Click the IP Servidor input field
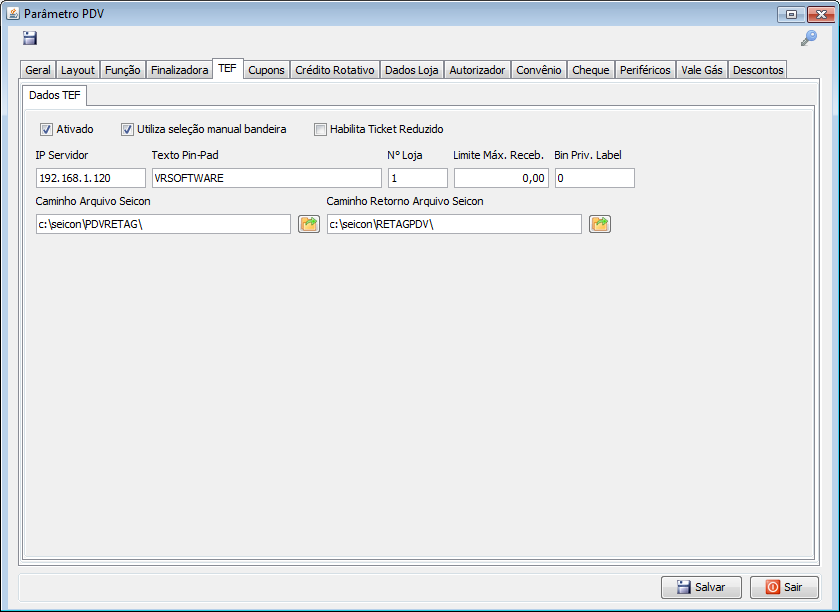This screenshot has height=612, width=840. 91,178
